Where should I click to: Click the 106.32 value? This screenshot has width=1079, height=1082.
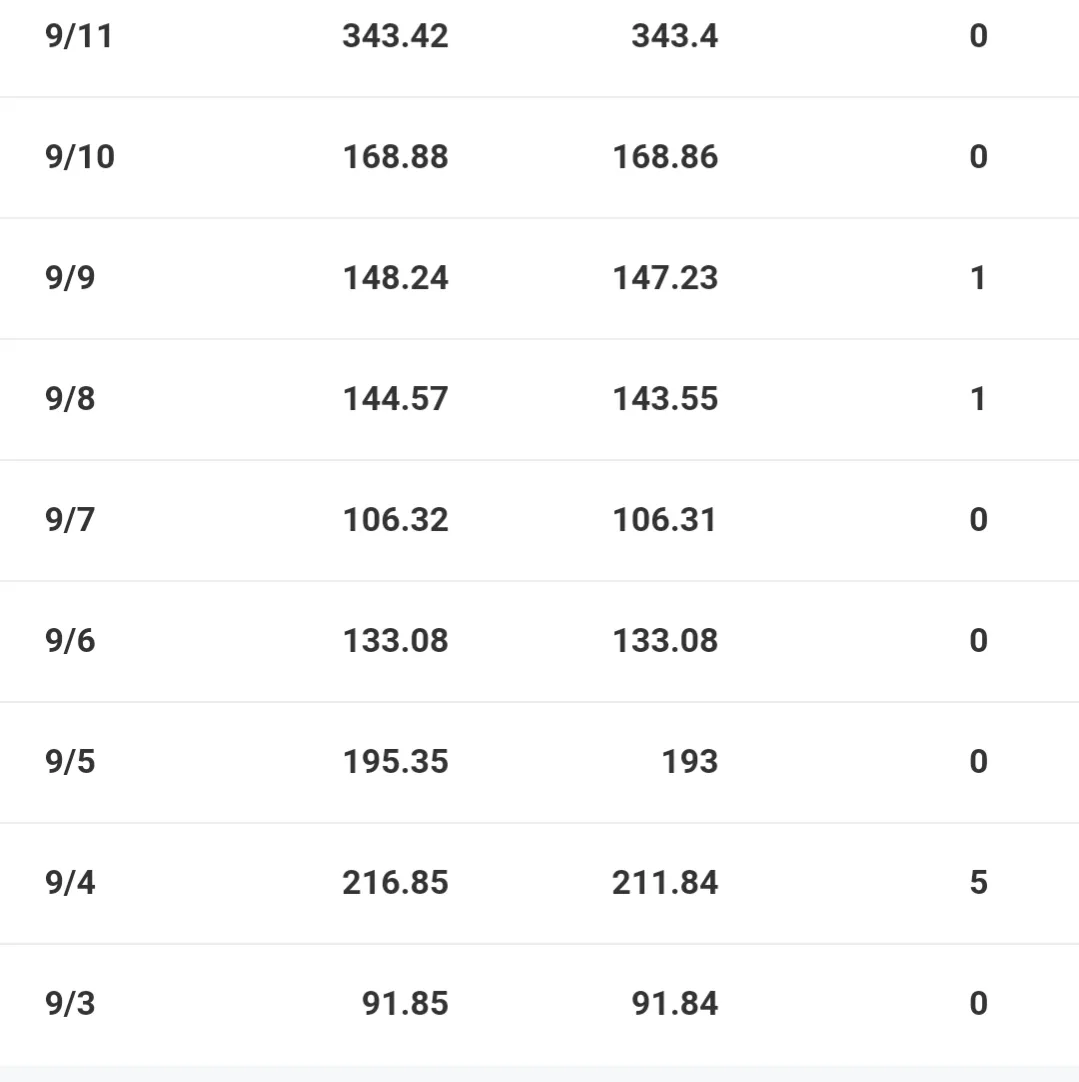pyautogui.click(x=395, y=520)
